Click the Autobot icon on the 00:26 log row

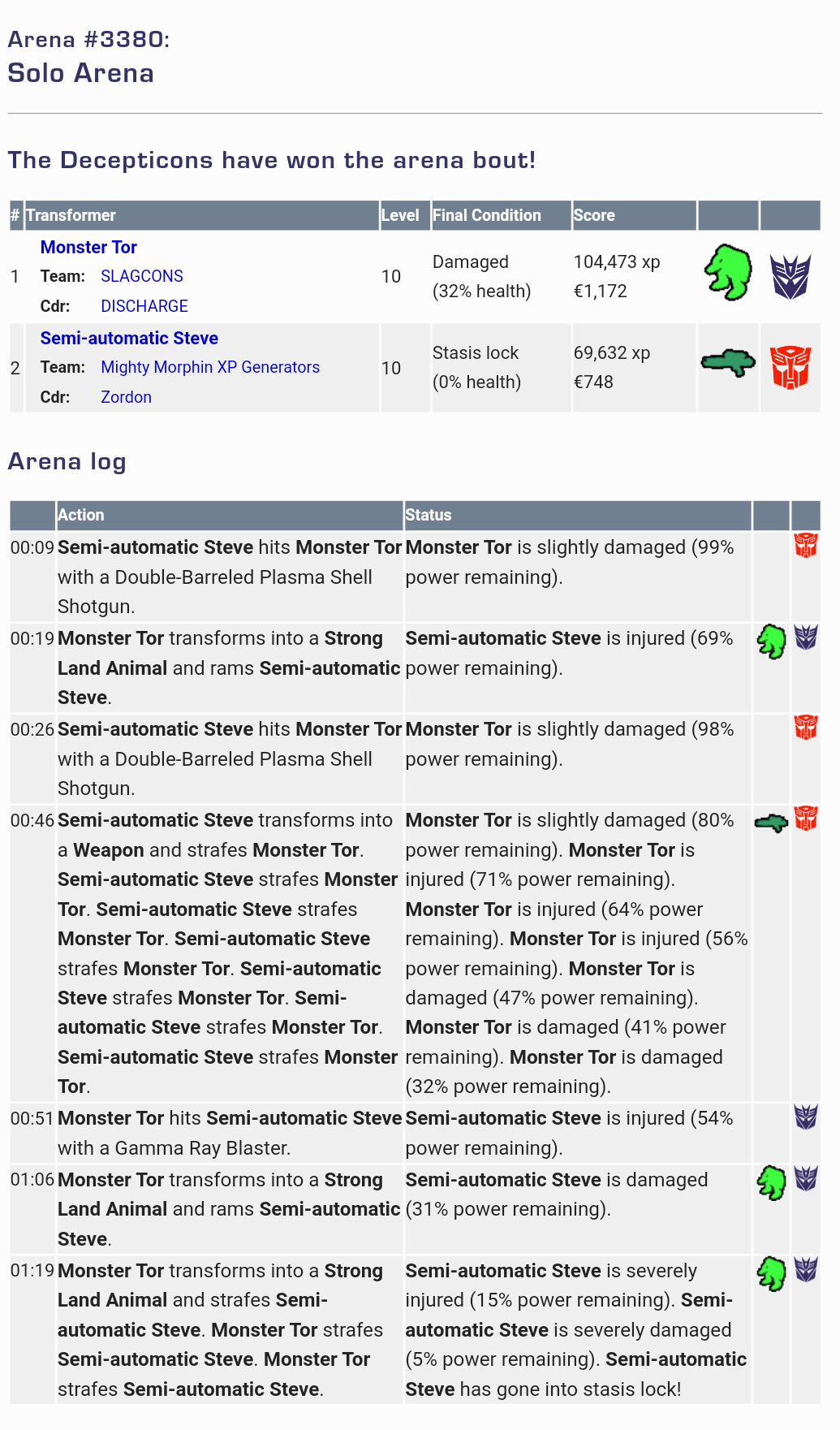[x=805, y=727]
